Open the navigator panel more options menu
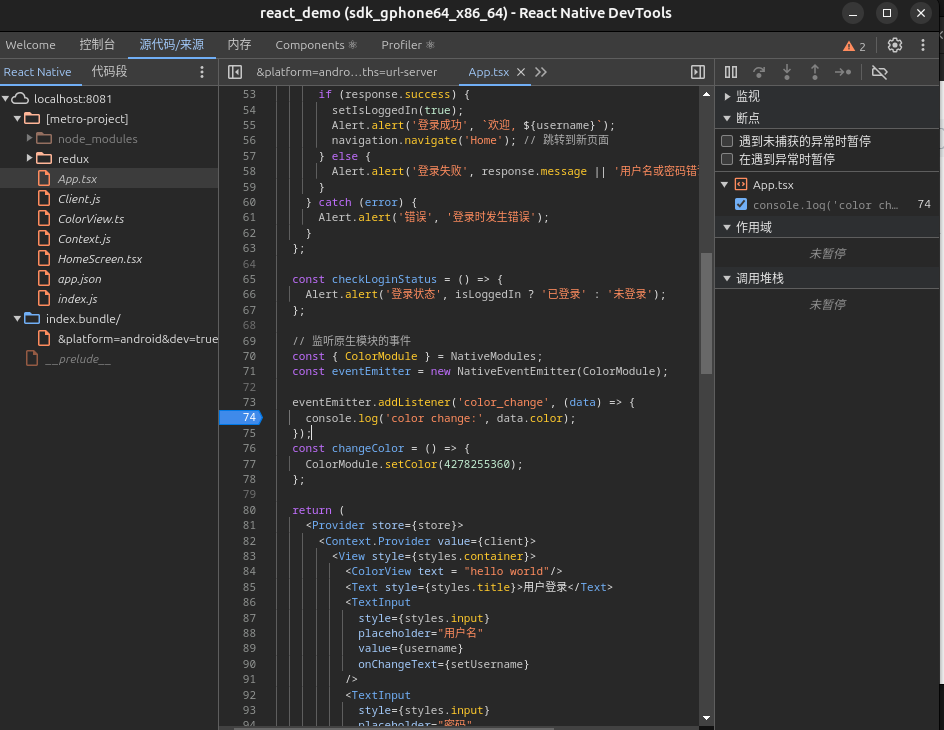 point(202,72)
